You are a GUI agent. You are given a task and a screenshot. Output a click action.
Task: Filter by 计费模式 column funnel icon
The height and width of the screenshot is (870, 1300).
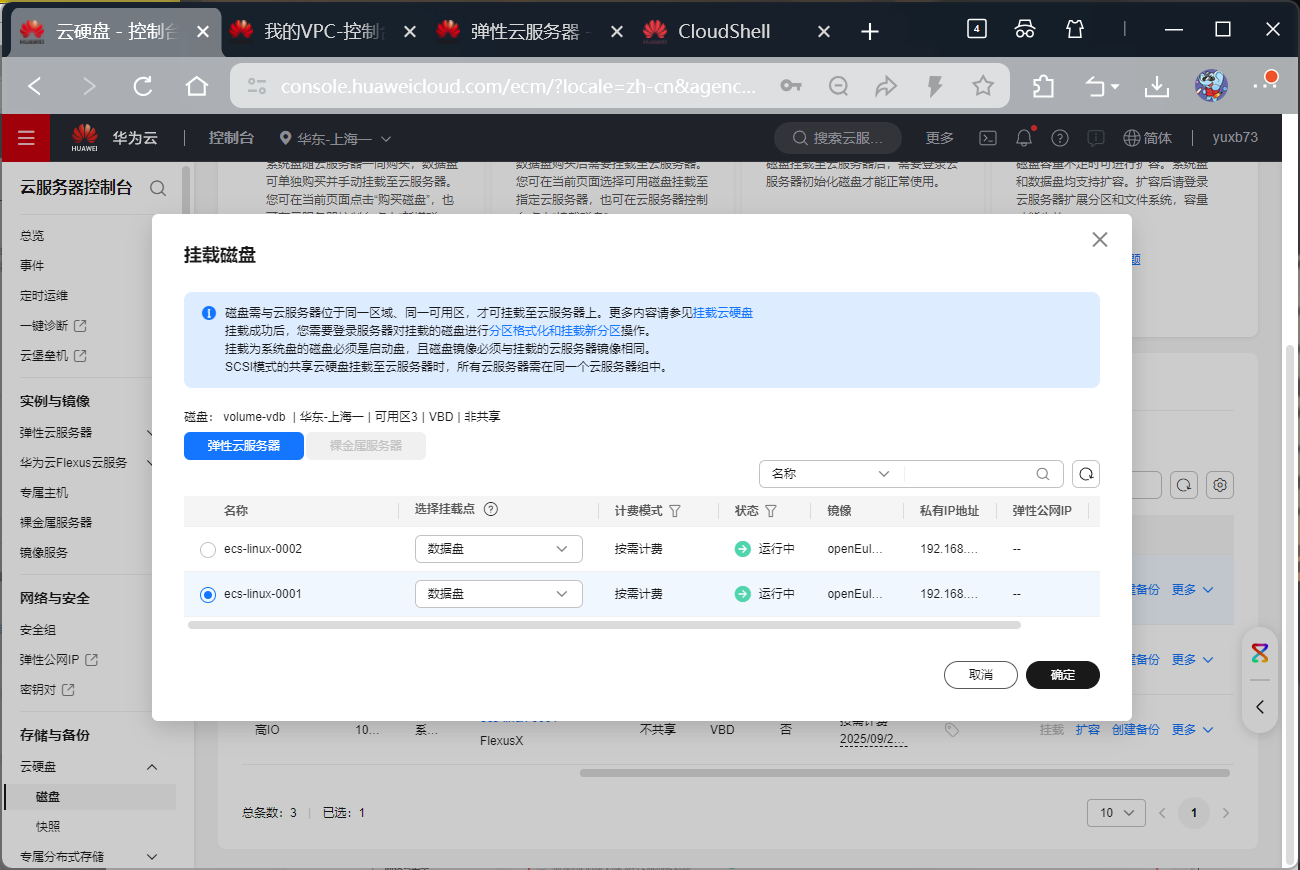[675, 511]
